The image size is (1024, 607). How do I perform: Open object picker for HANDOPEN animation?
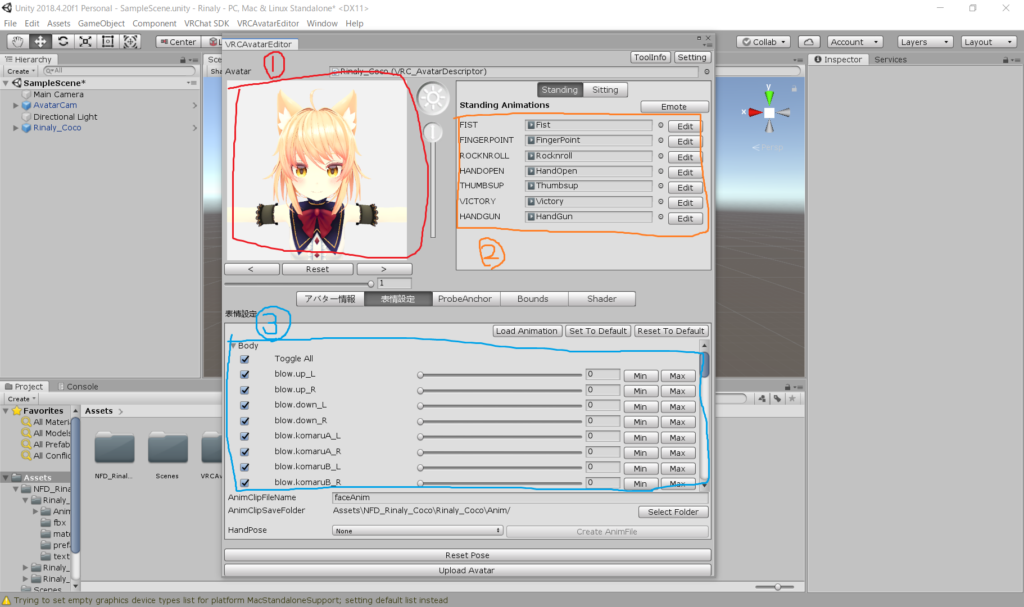pos(660,171)
